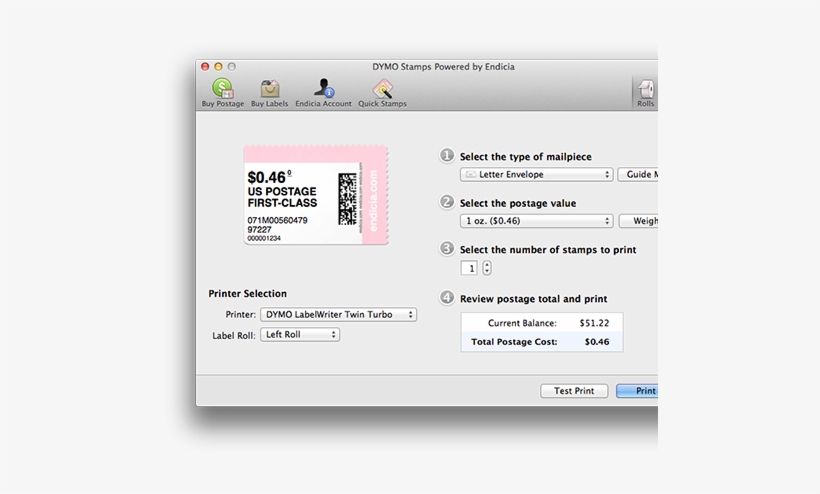
Task: Minimize the window with the yellow button
Action: click(x=218, y=67)
